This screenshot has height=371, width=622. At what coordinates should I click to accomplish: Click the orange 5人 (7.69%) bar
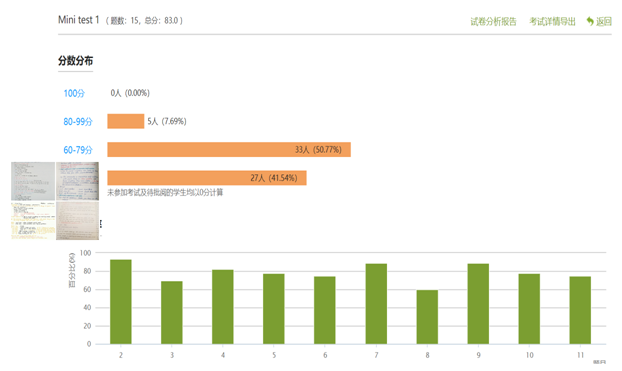coord(126,121)
